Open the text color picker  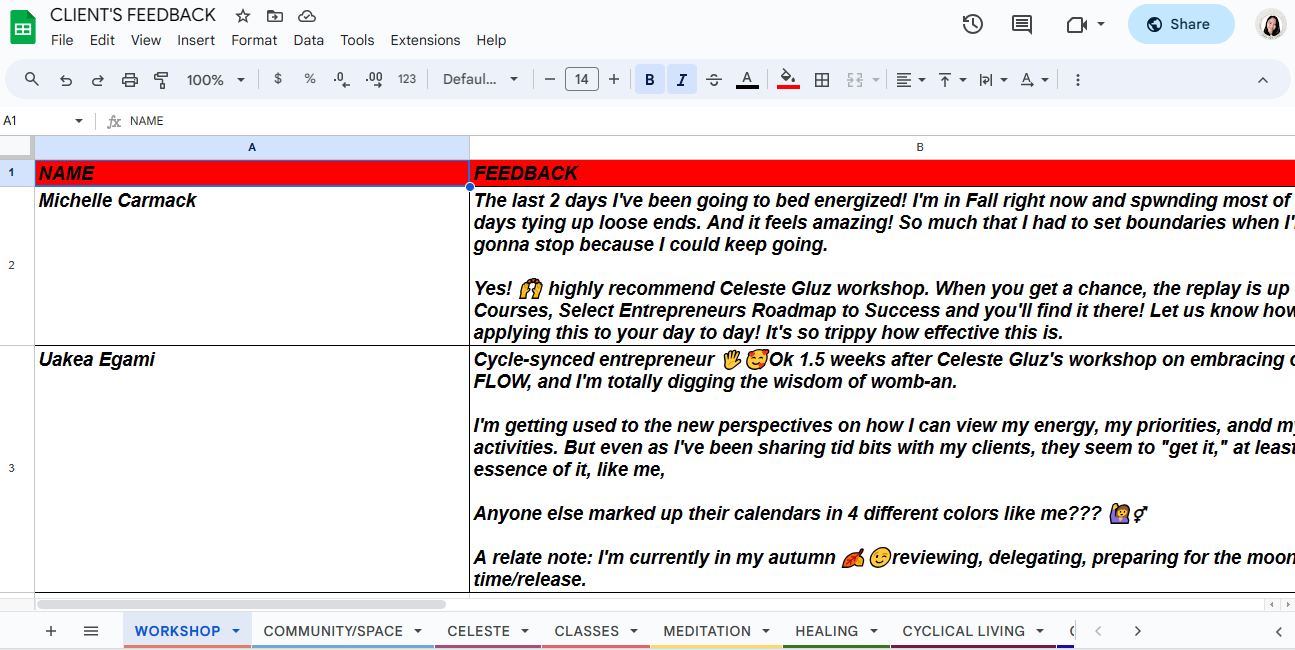pos(746,79)
